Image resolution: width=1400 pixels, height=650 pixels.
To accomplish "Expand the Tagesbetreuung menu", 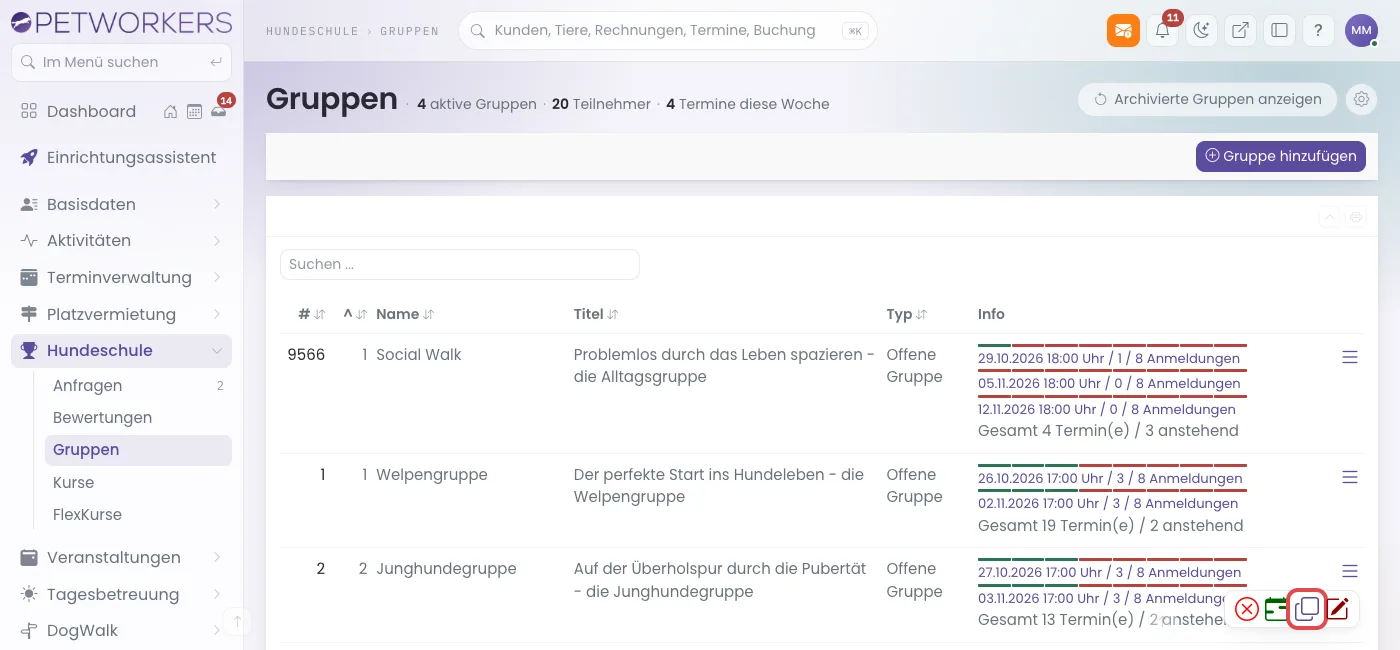I will pyautogui.click(x=121, y=595).
